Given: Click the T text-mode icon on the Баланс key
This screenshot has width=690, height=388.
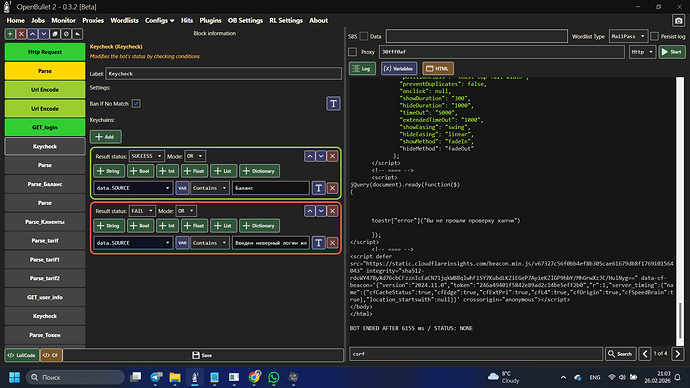Looking at the screenshot, I should (319, 188).
